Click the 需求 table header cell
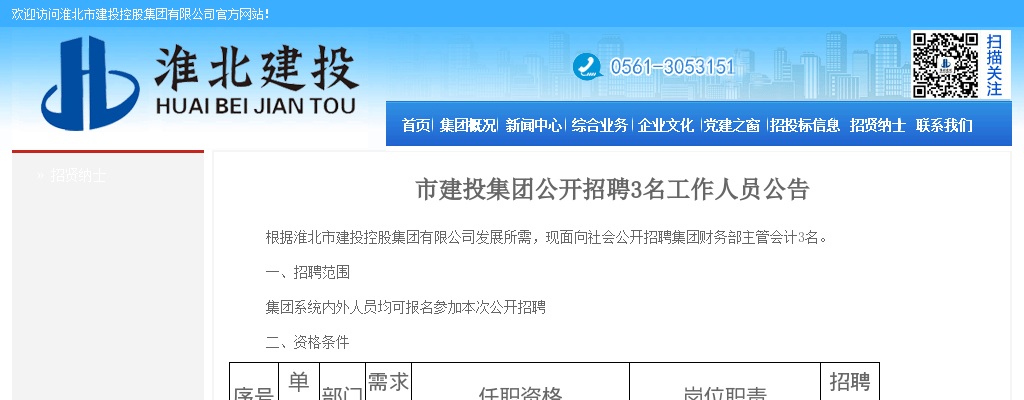 coord(388,381)
